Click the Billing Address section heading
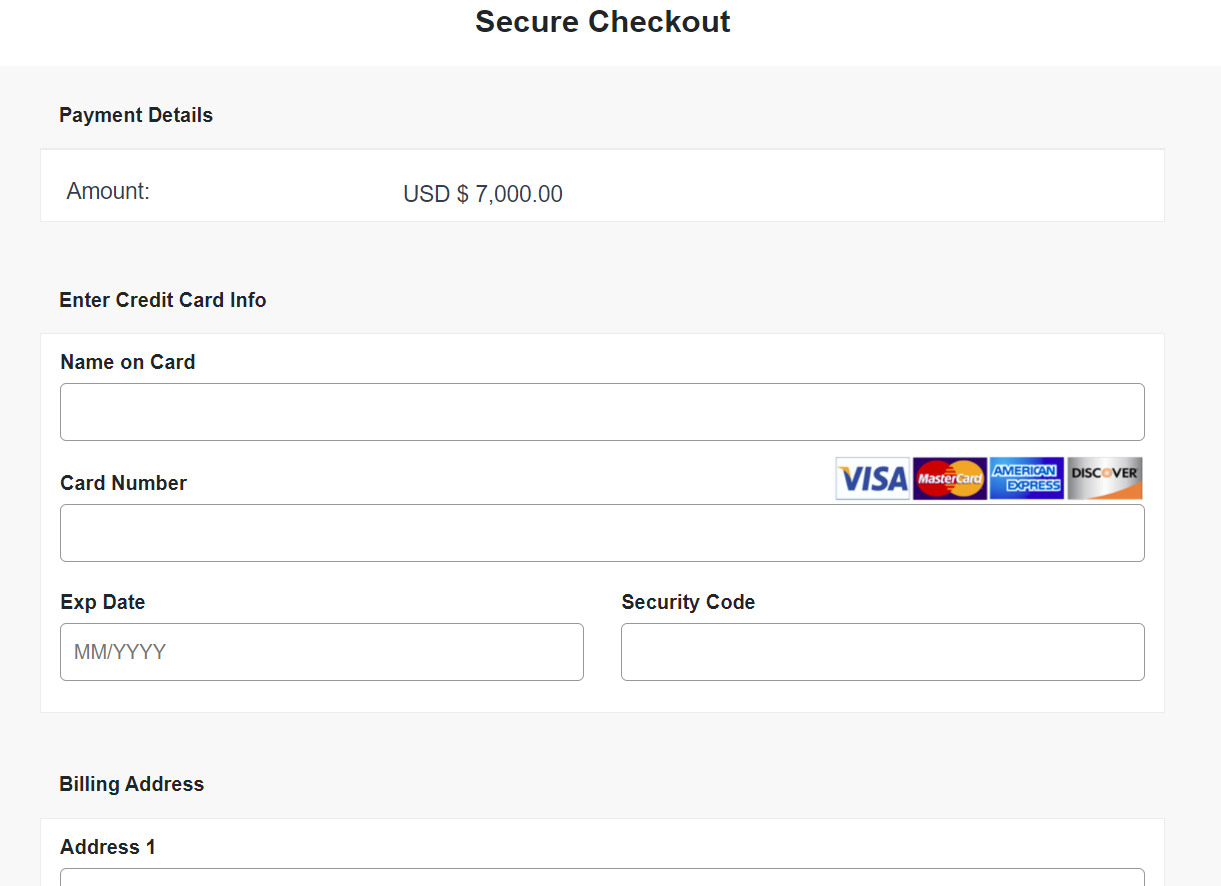This screenshot has width=1221, height=886. click(132, 784)
